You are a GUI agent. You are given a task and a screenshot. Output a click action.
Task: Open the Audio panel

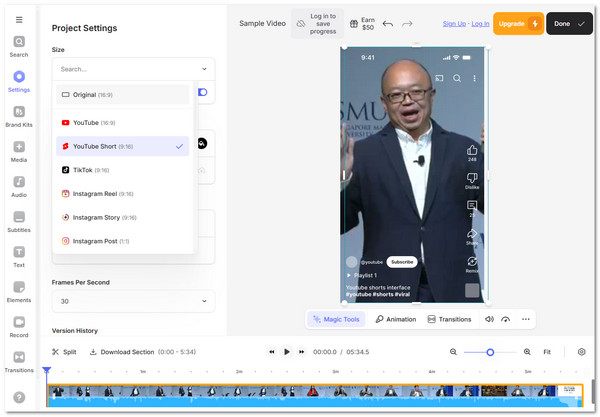pos(19,187)
